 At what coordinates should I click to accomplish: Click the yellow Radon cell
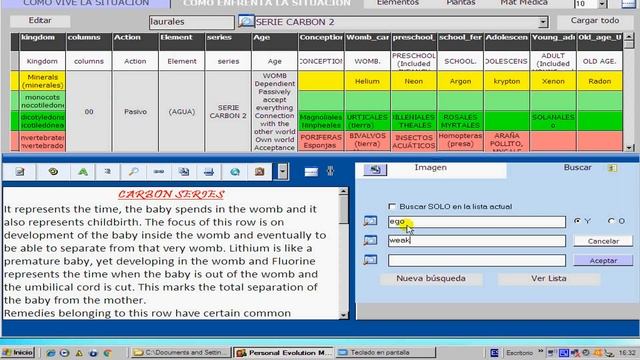(600, 81)
